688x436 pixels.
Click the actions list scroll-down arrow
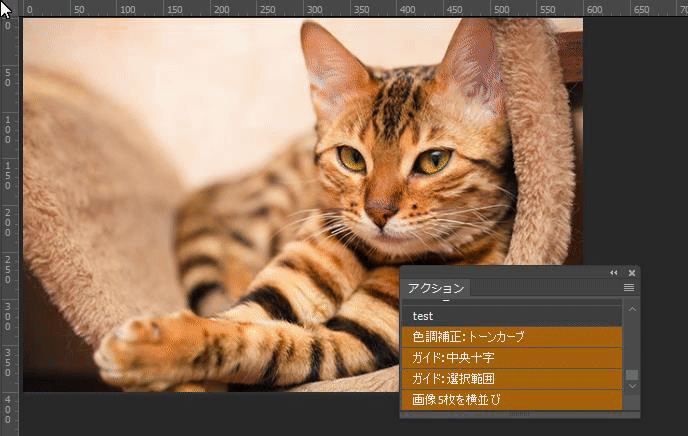[x=632, y=386]
